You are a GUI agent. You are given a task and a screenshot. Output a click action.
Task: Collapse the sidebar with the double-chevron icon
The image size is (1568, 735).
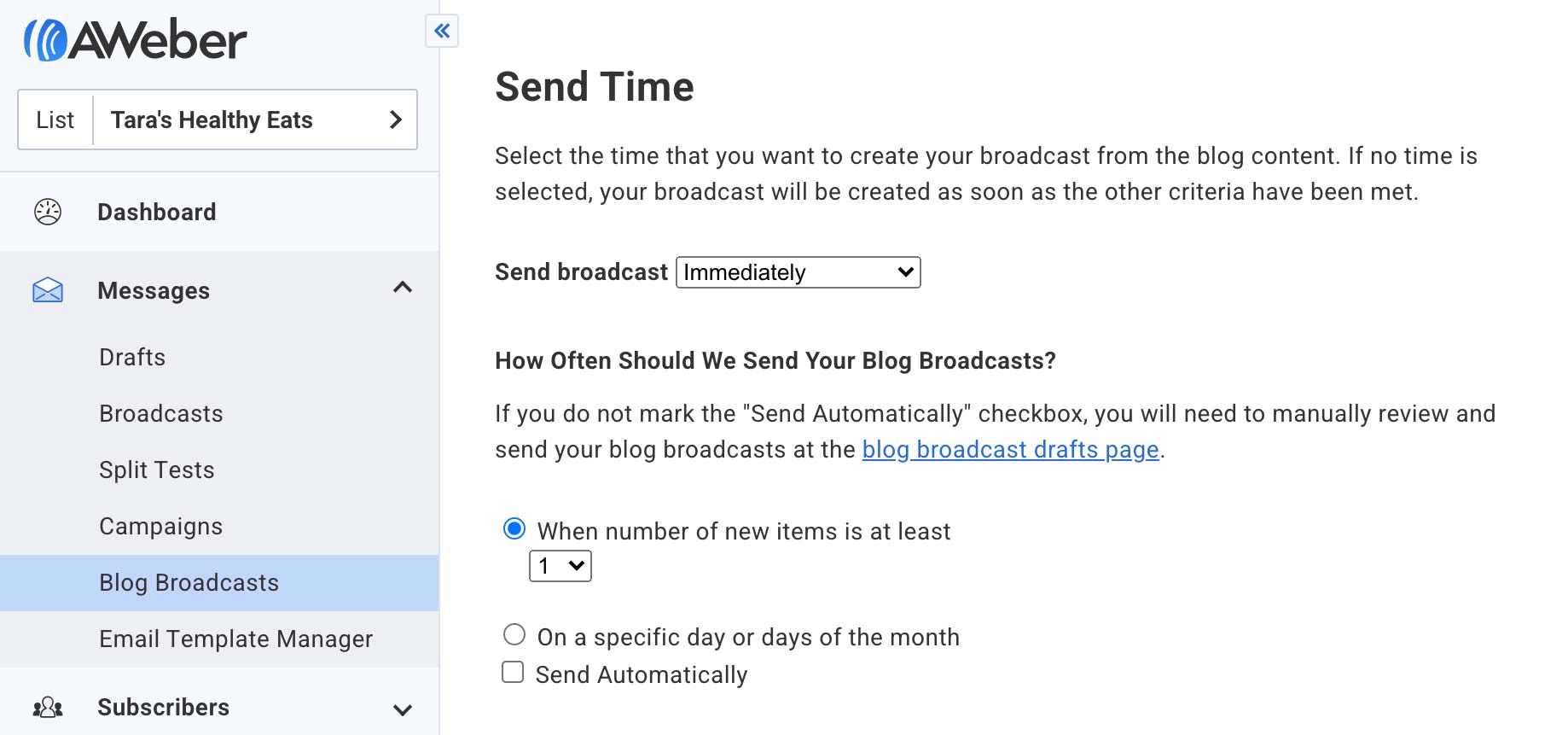(x=442, y=31)
